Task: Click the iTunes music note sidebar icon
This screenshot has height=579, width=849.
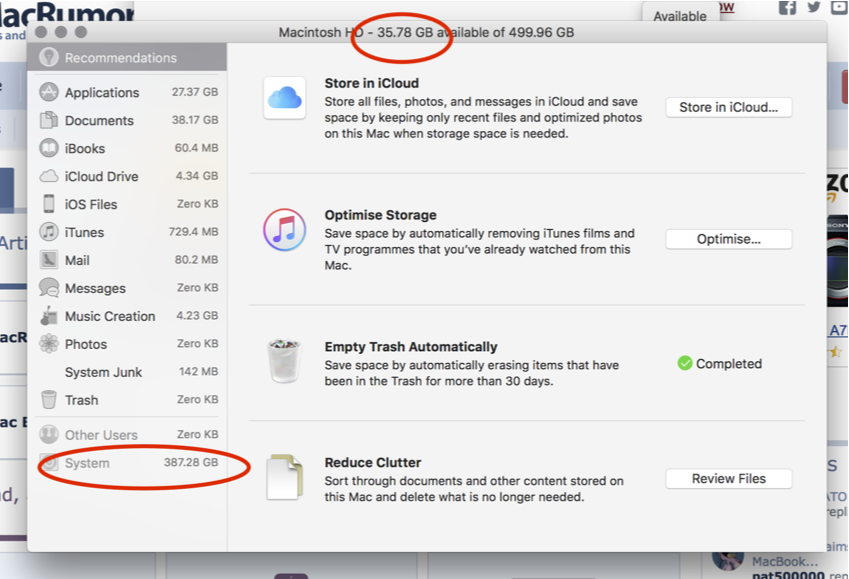Action: pos(49,232)
